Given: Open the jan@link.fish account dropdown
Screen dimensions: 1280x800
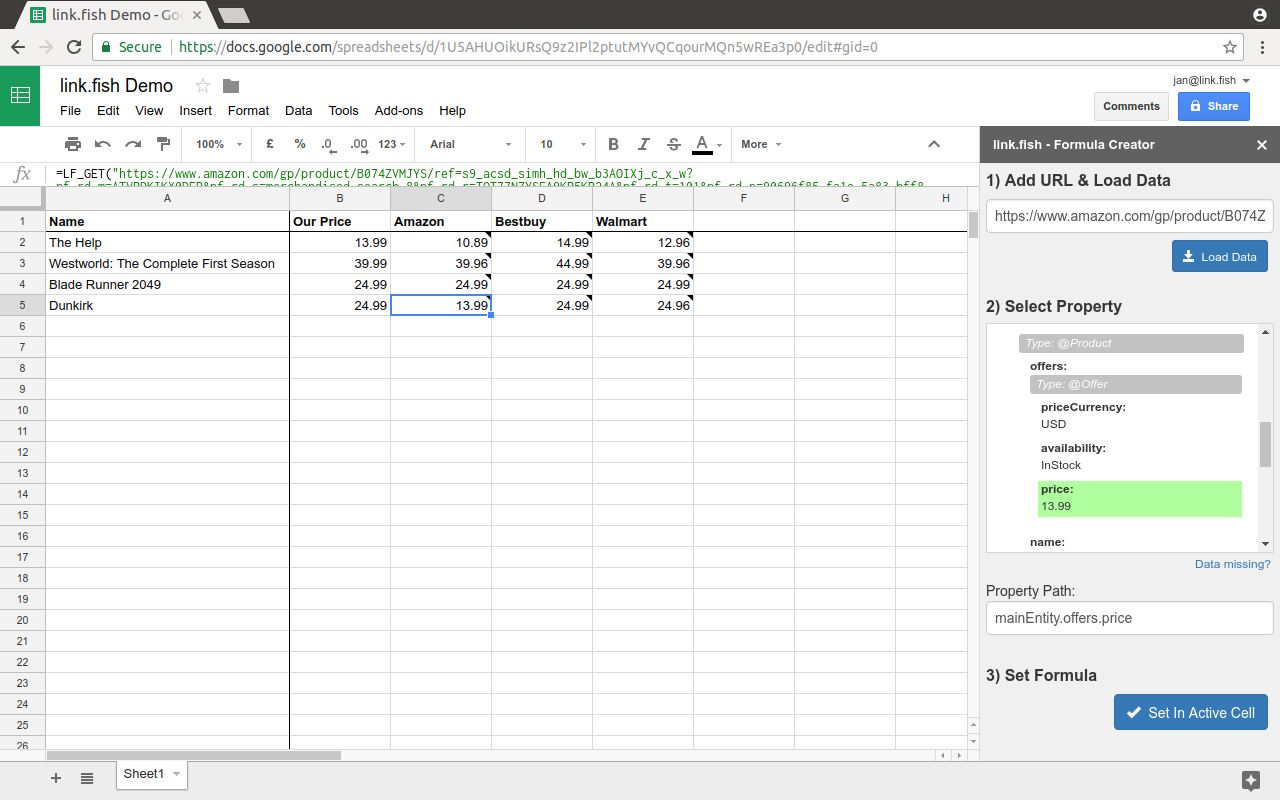Looking at the screenshot, I should 1212,80.
